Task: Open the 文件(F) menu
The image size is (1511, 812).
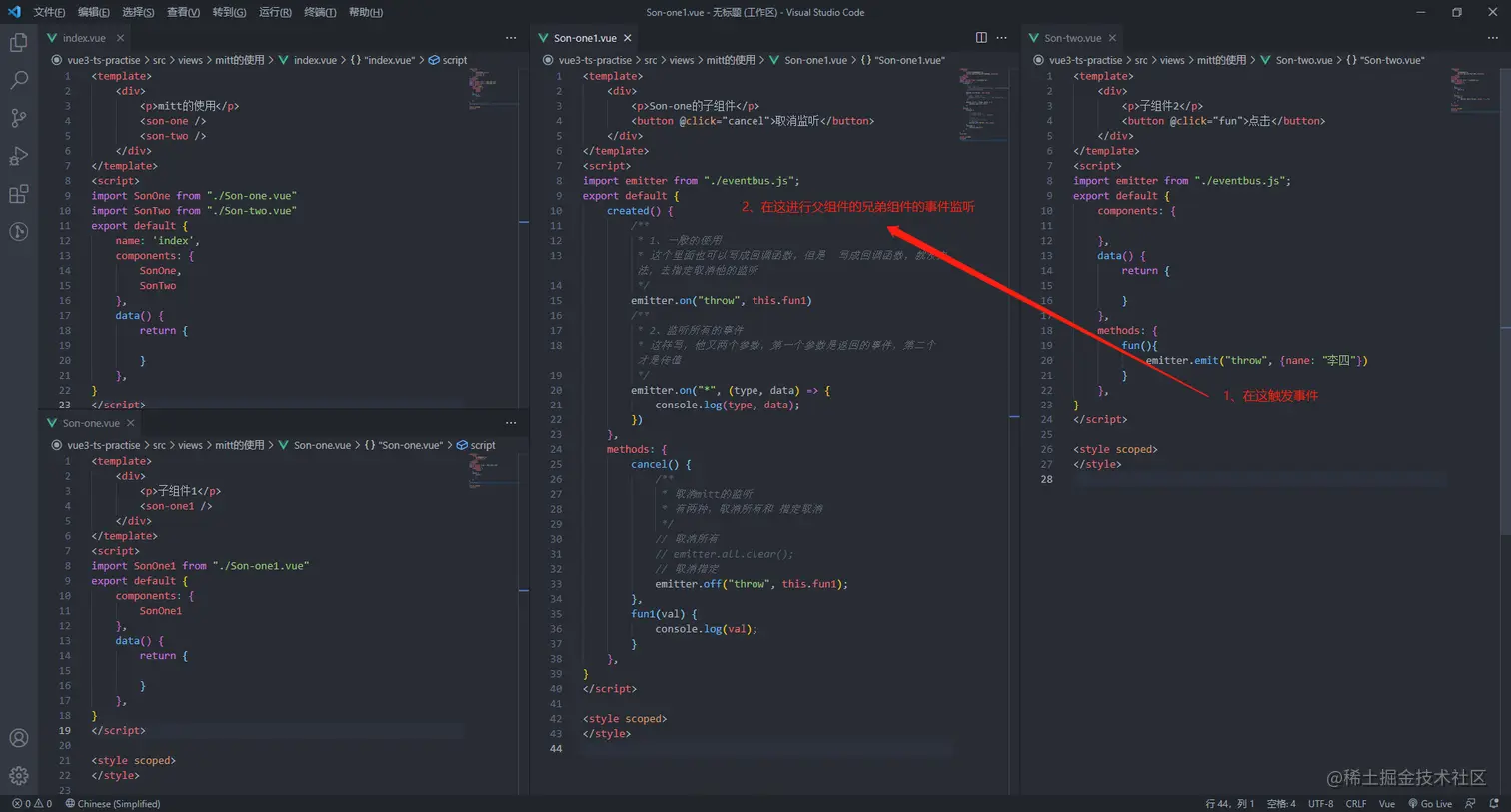Action: (49, 12)
